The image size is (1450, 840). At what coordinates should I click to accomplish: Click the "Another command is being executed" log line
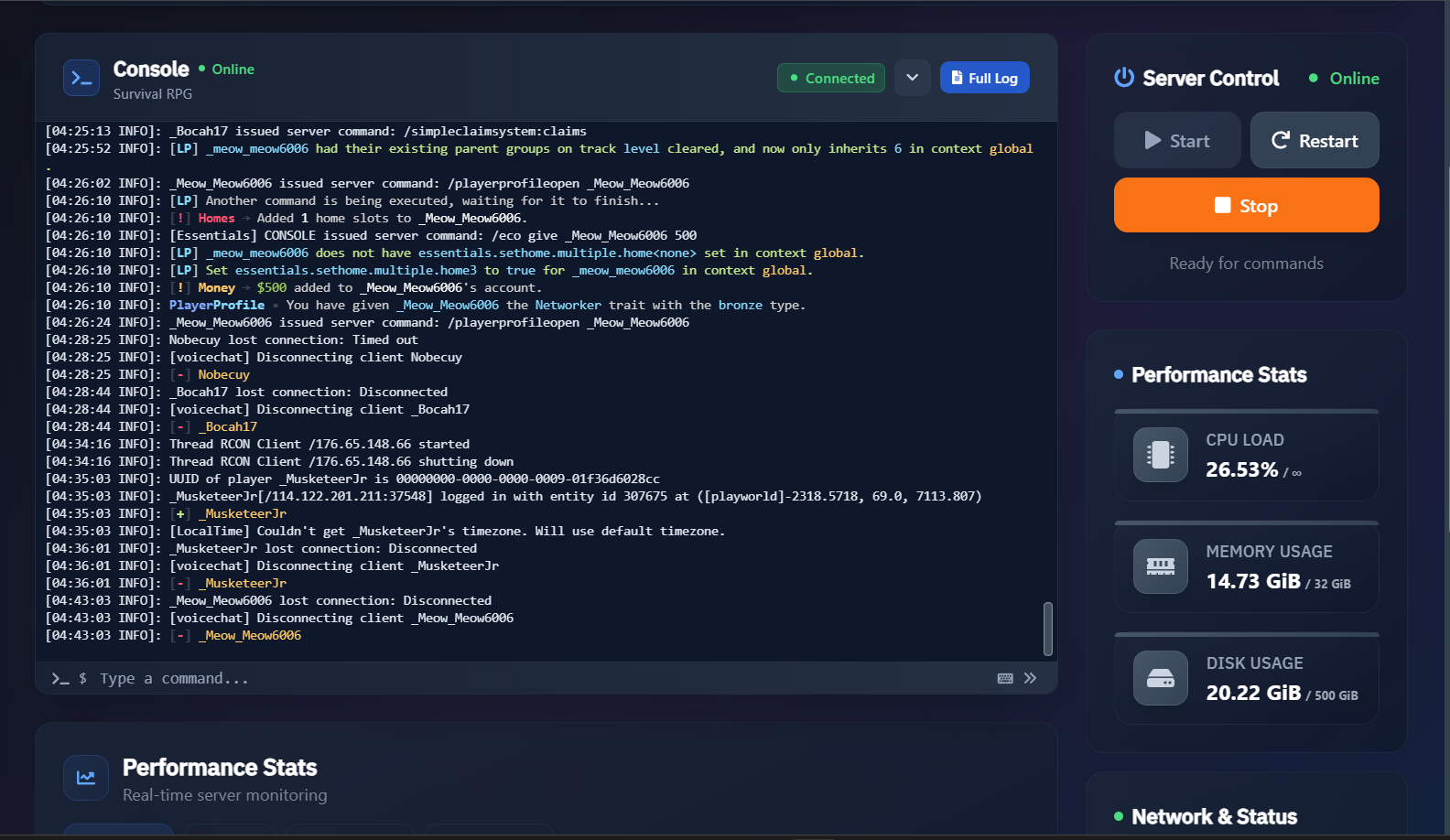[x=352, y=200]
